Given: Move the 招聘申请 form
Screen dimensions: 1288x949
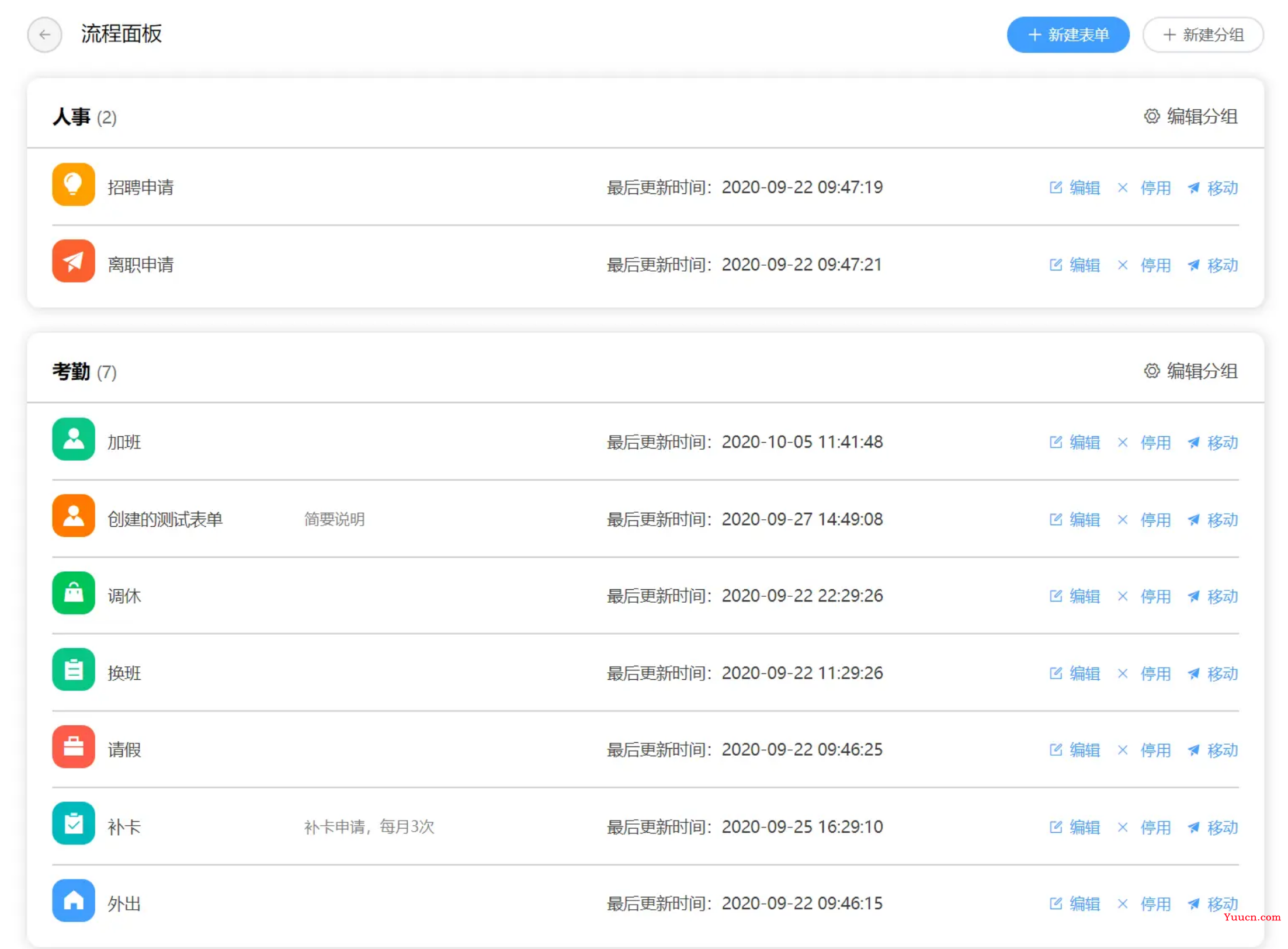Looking at the screenshot, I should point(1213,187).
